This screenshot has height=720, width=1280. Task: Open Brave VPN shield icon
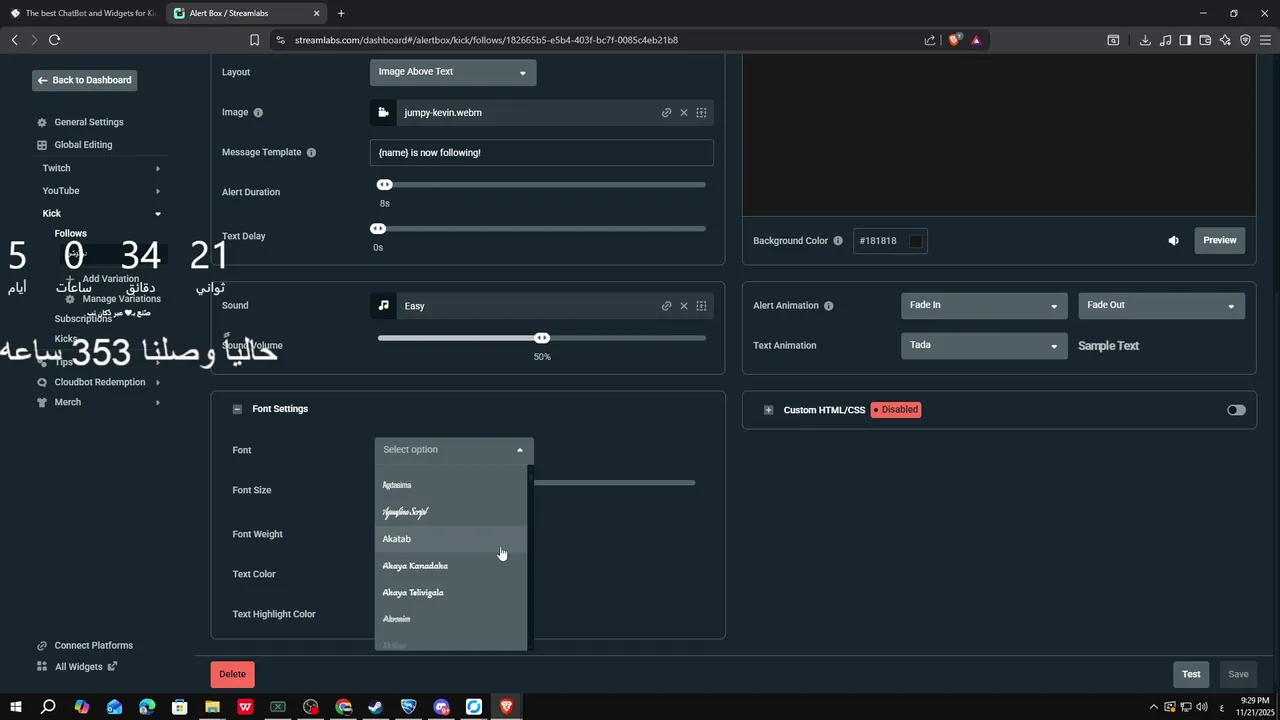[x=1245, y=40]
